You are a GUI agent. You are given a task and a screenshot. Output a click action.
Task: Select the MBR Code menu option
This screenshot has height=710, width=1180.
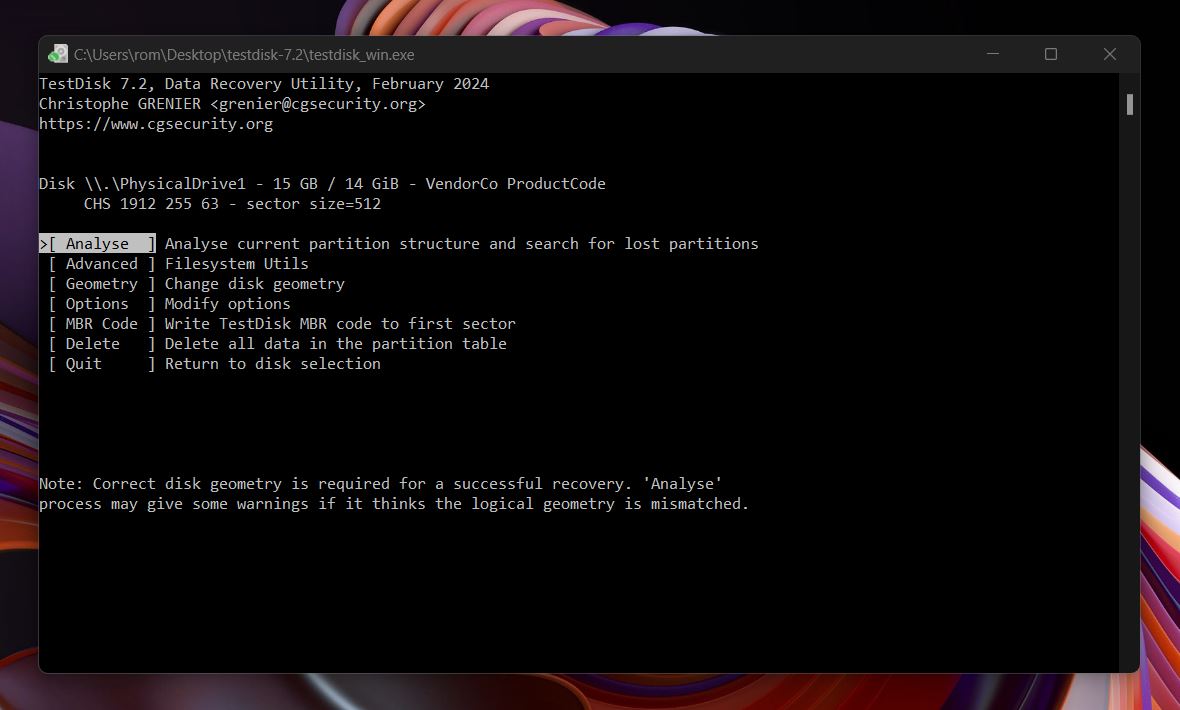click(102, 324)
